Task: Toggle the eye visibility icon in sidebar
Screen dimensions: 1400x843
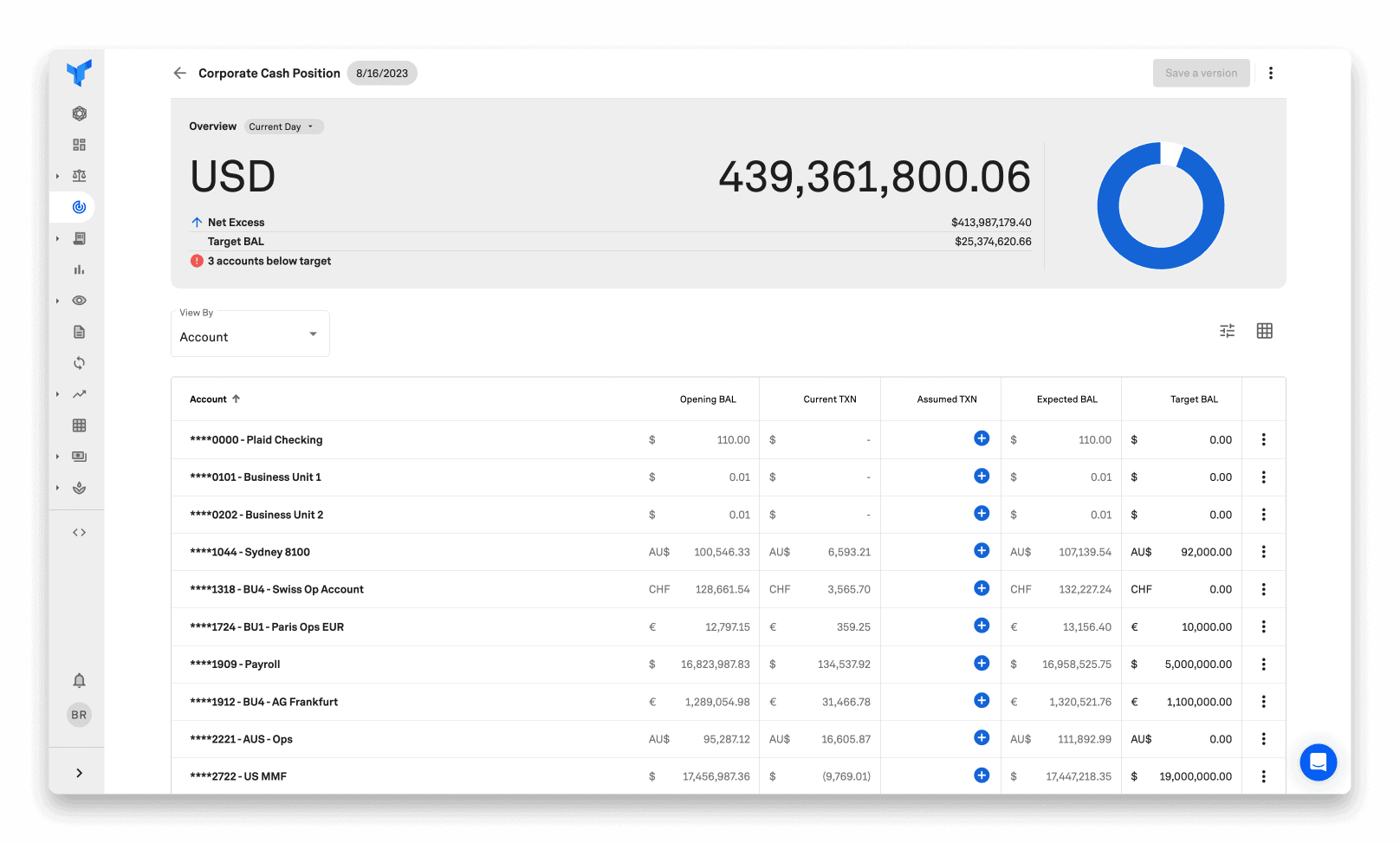Action: coord(79,300)
